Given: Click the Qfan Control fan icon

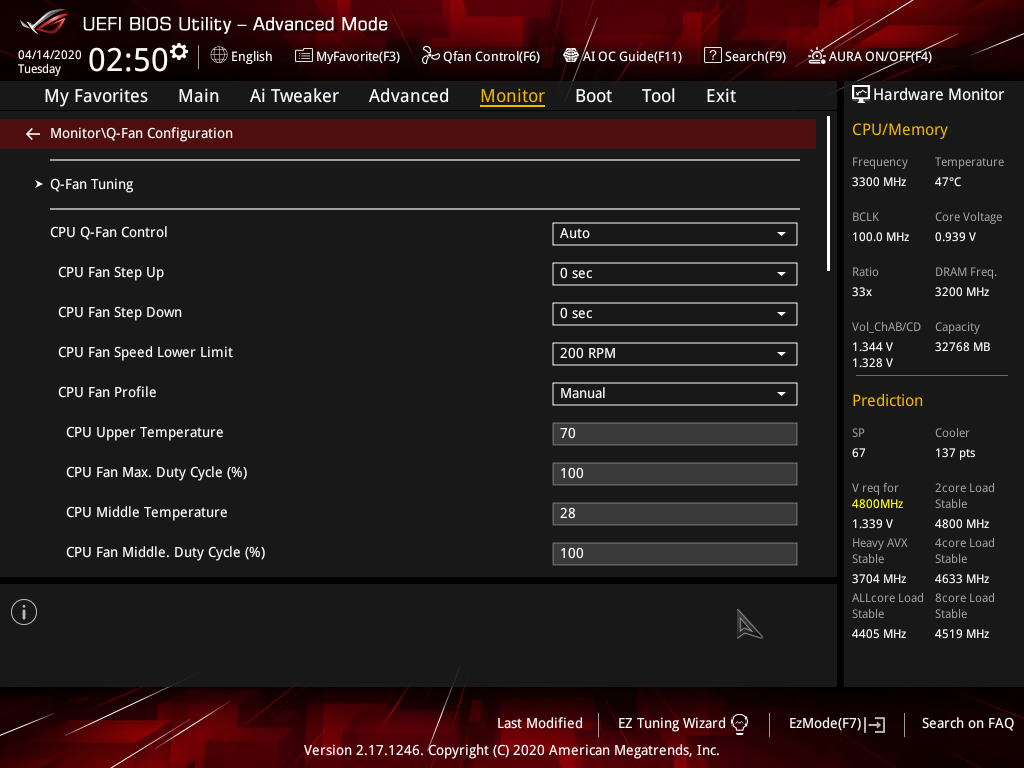Looking at the screenshot, I should (430, 56).
